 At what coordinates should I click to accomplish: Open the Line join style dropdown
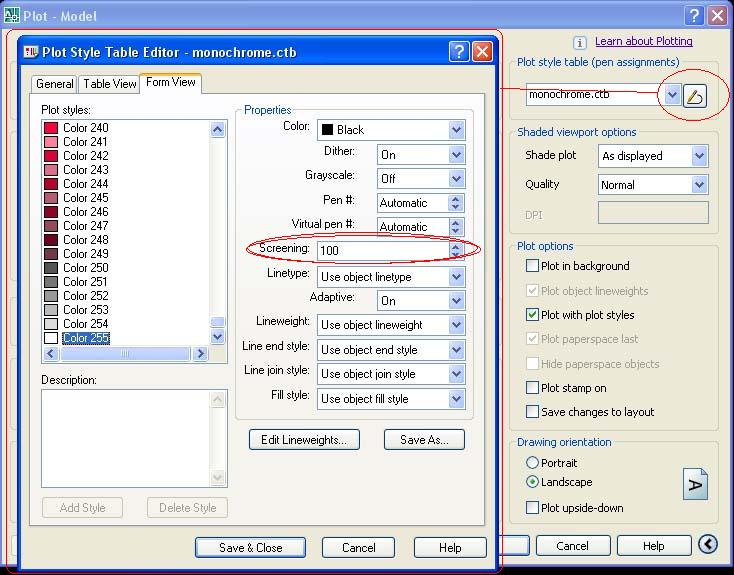tap(391, 374)
